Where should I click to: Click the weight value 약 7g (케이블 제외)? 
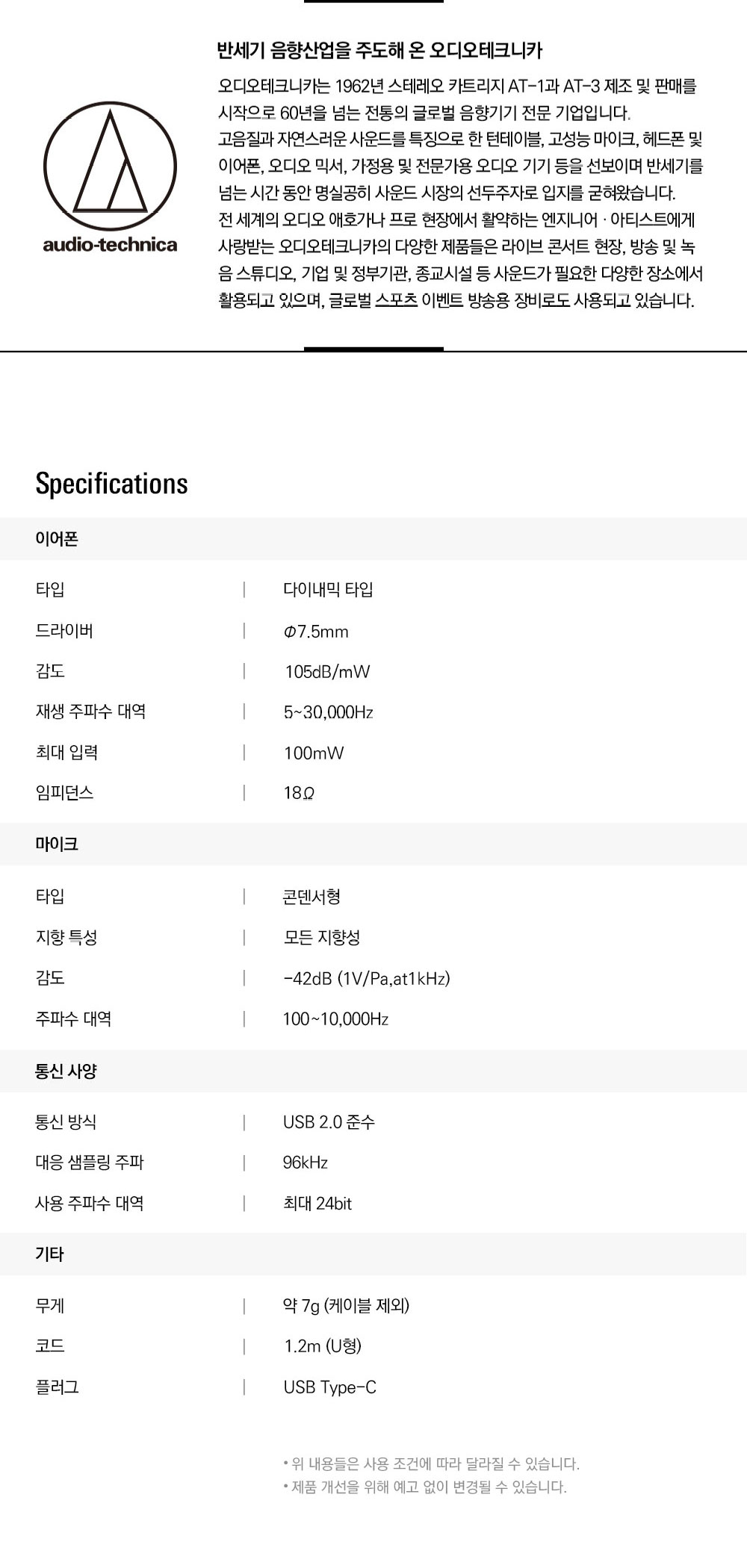coord(346,1306)
